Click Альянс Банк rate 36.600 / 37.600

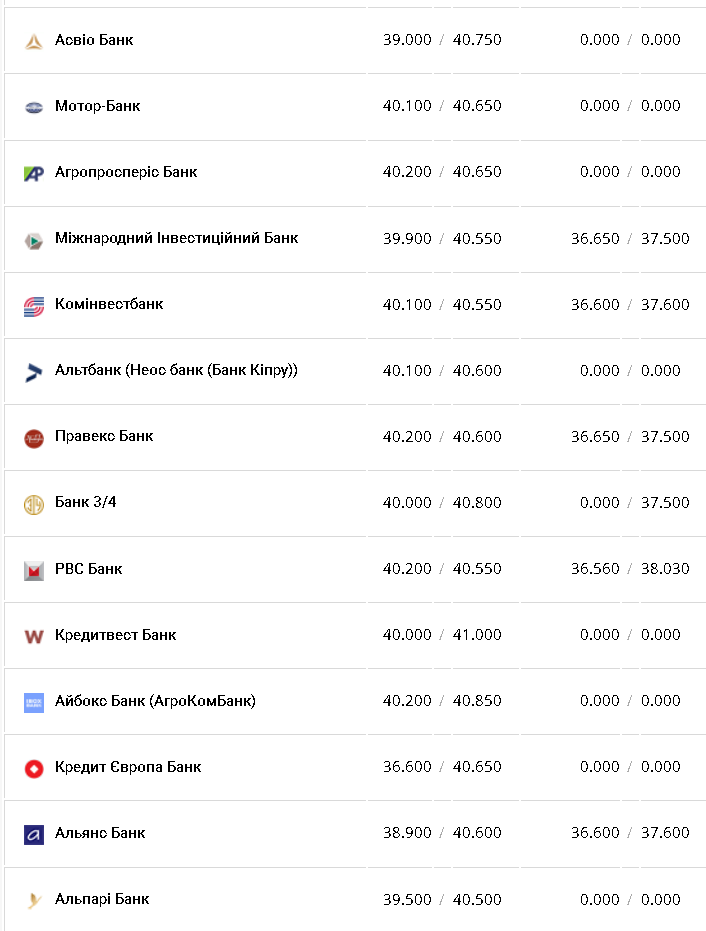pos(630,833)
